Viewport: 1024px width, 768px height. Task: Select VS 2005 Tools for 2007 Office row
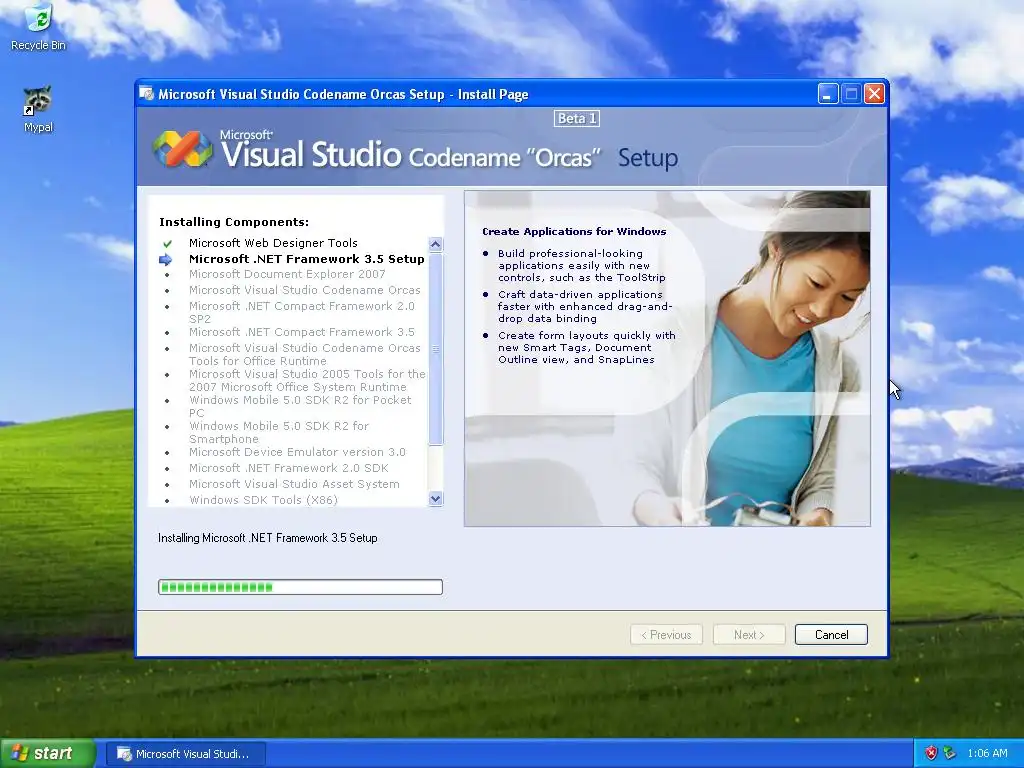tap(307, 380)
